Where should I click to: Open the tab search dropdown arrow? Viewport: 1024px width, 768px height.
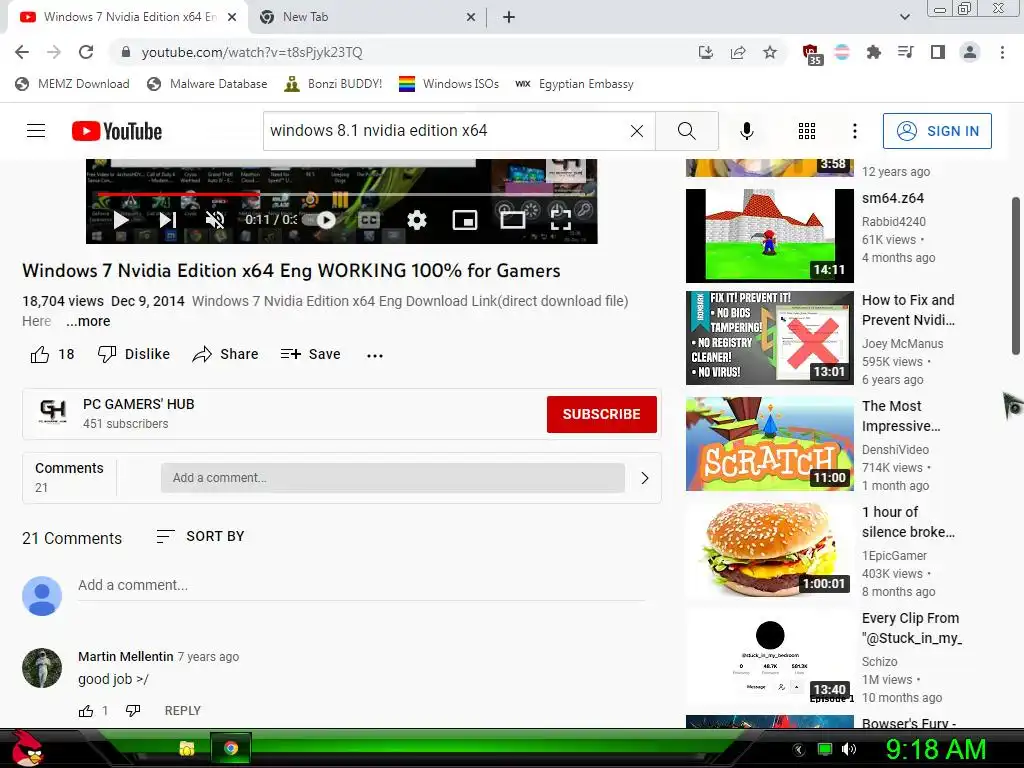pos(904,18)
